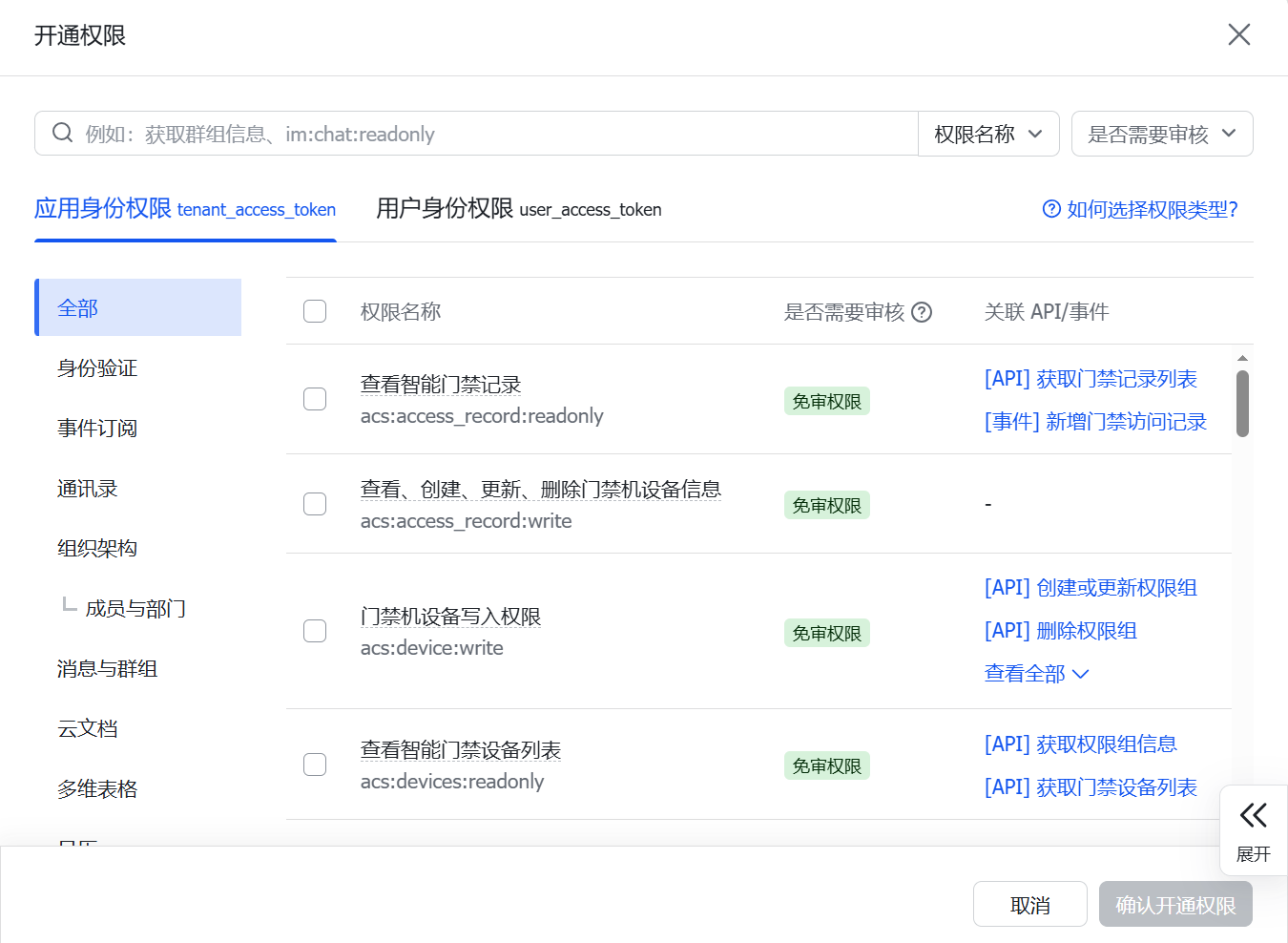Check the 查看智能门禁记录 permission
The width and height of the screenshot is (1288, 943).
[x=315, y=399]
